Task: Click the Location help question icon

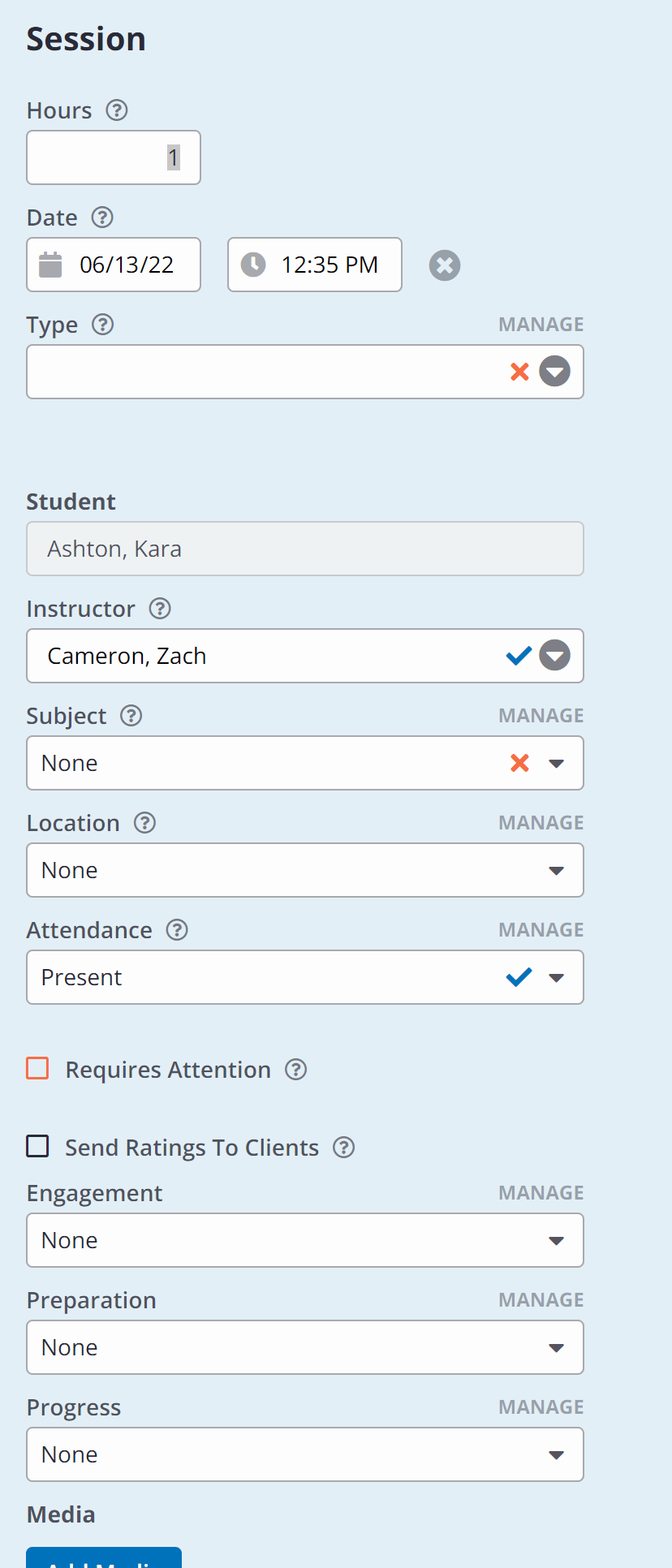Action: click(144, 823)
